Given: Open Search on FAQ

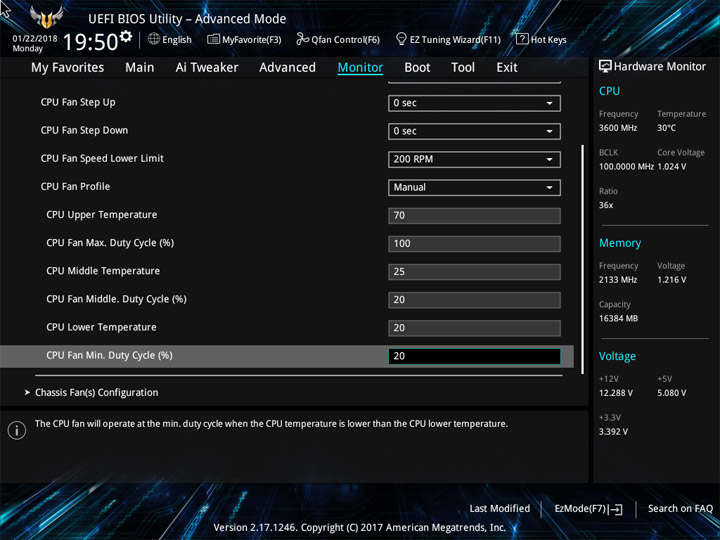Looking at the screenshot, I should coord(680,508).
